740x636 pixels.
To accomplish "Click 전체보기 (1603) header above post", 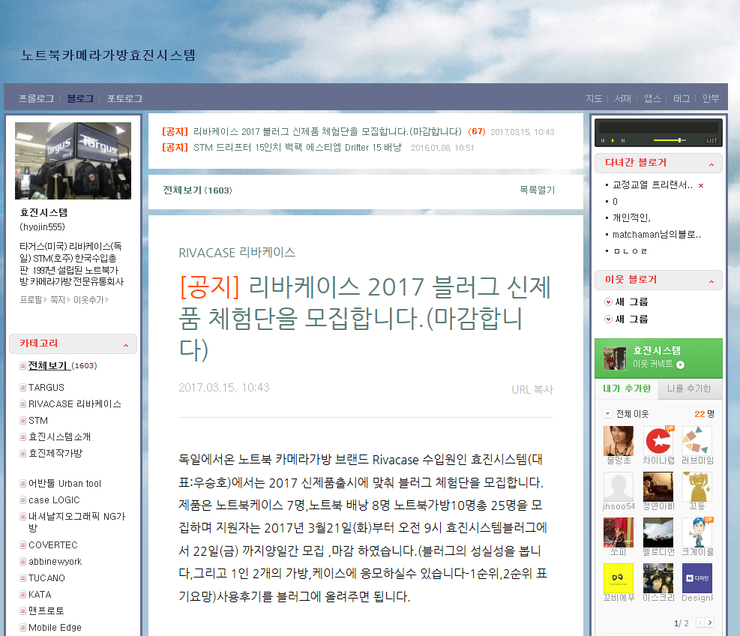I will coord(197,190).
